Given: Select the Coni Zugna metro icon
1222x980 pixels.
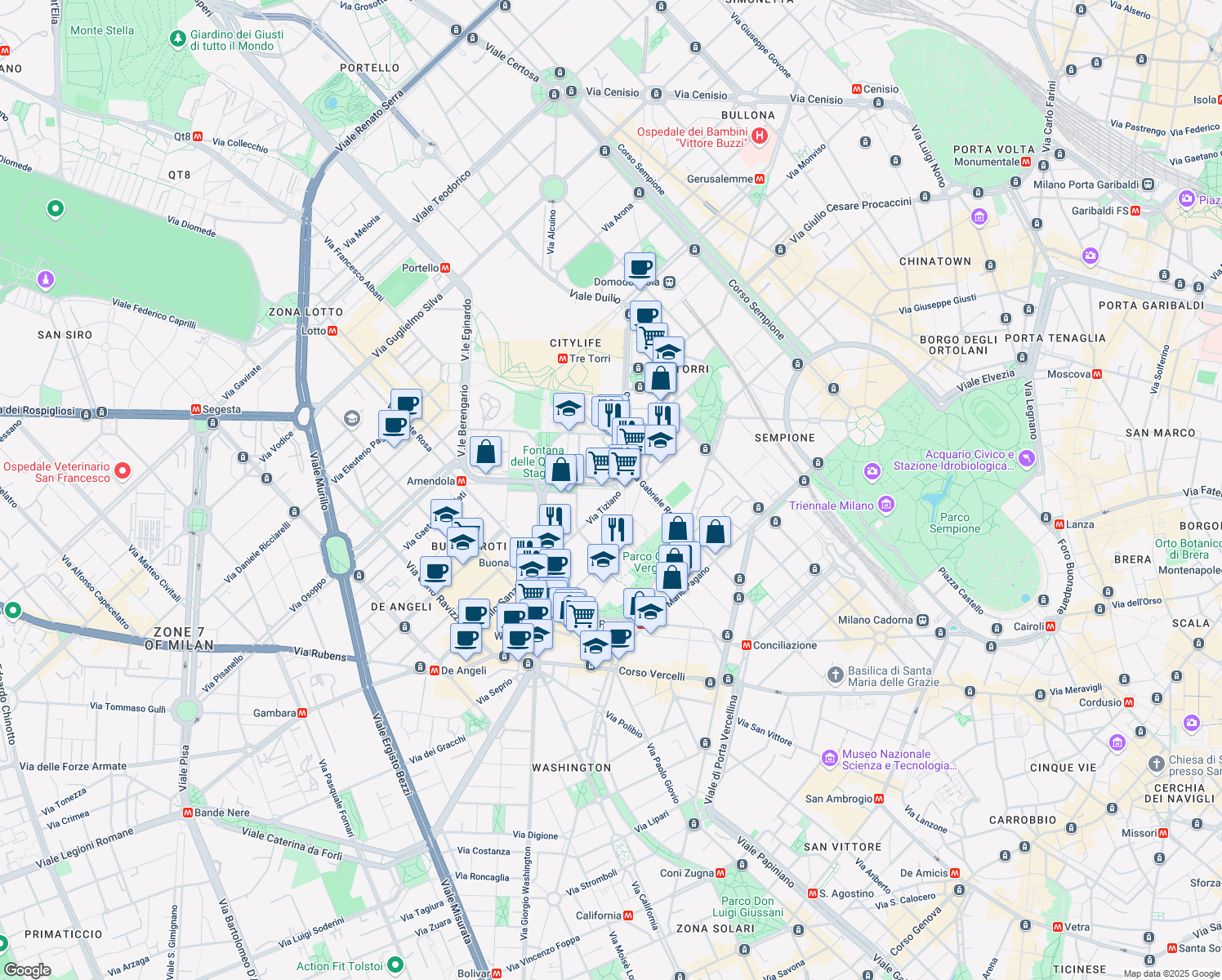Looking at the screenshot, I should (720, 873).
